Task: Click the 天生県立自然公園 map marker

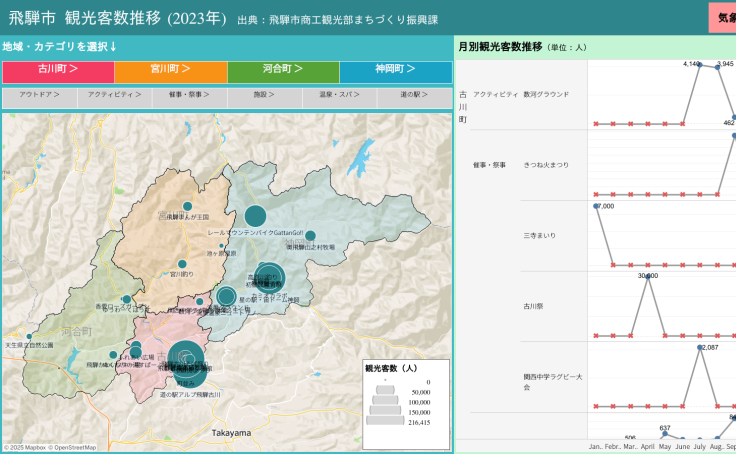Action: pyautogui.click(x=29, y=337)
